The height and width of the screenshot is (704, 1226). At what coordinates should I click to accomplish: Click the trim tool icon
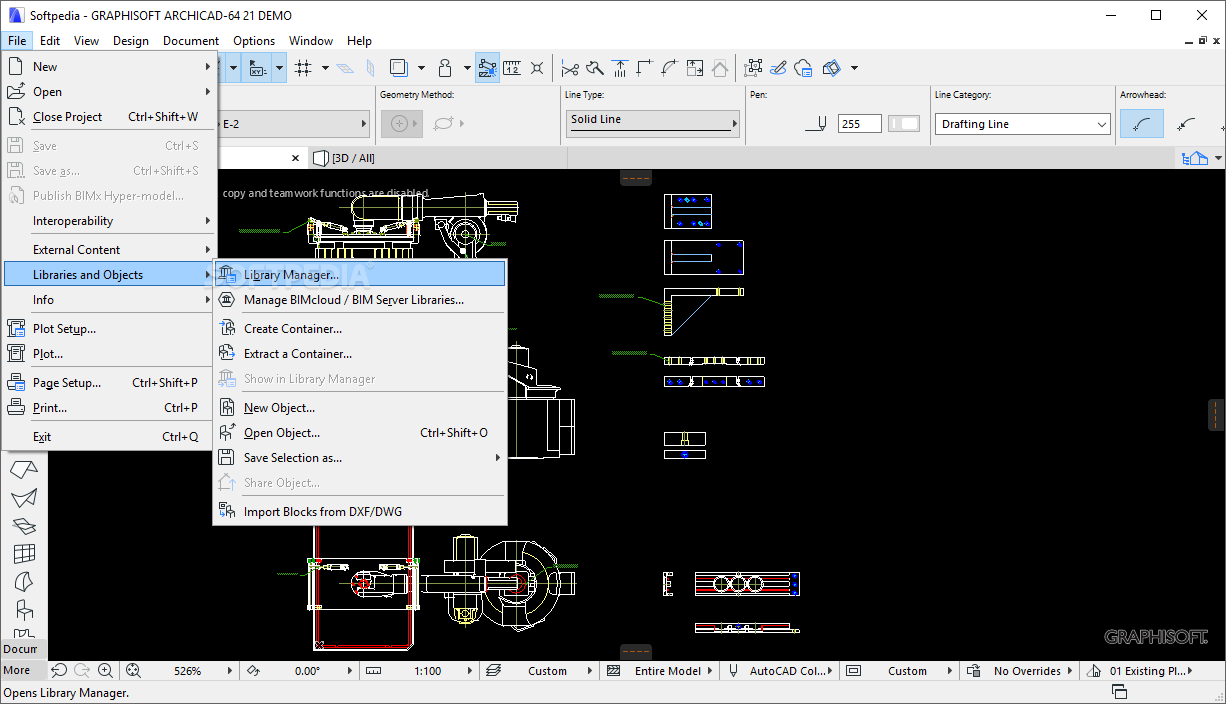click(x=595, y=68)
